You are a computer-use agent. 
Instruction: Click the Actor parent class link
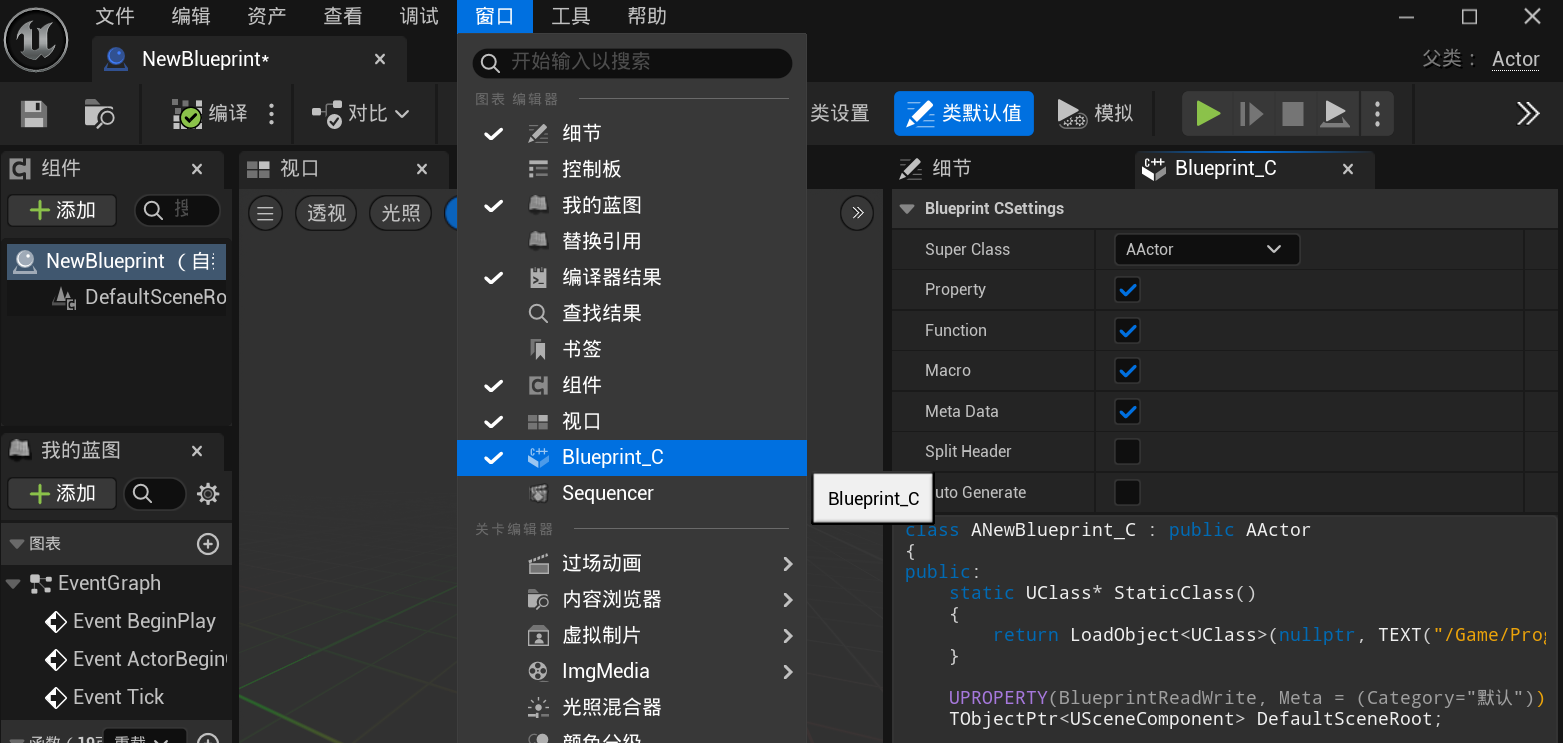coord(1515,59)
